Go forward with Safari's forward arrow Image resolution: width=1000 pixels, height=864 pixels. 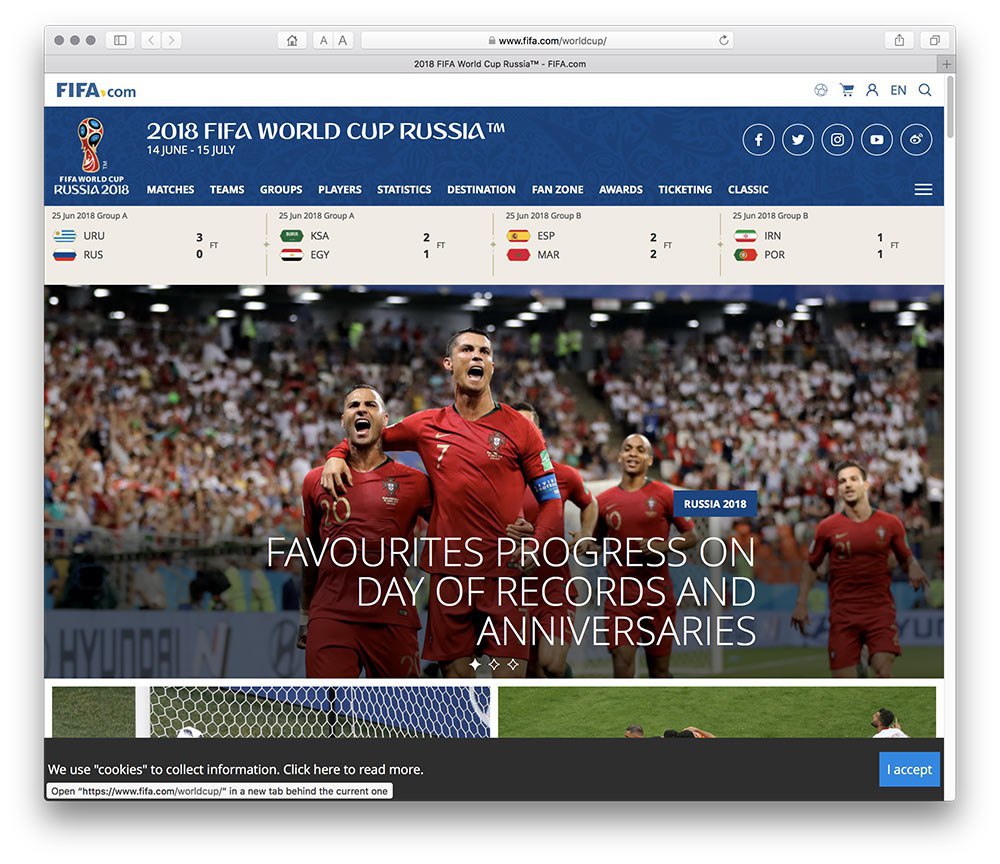click(x=171, y=40)
